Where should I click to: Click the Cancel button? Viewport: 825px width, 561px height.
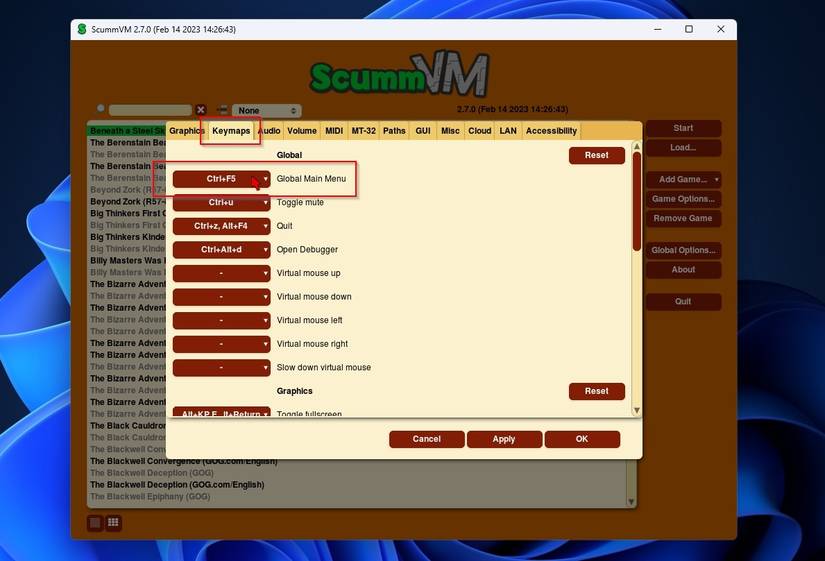(427, 439)
